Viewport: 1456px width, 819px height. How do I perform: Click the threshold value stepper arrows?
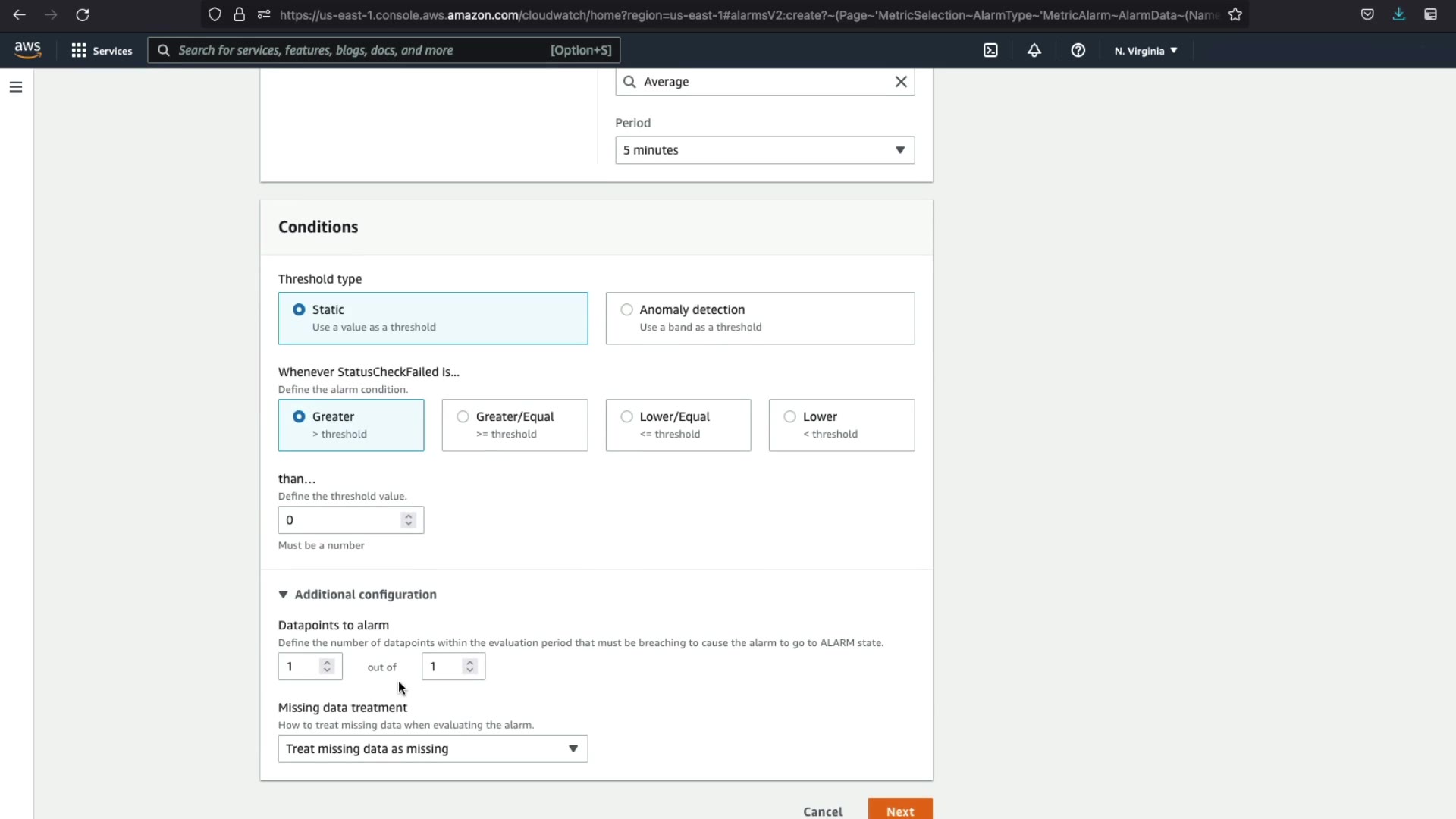[409, 520]
